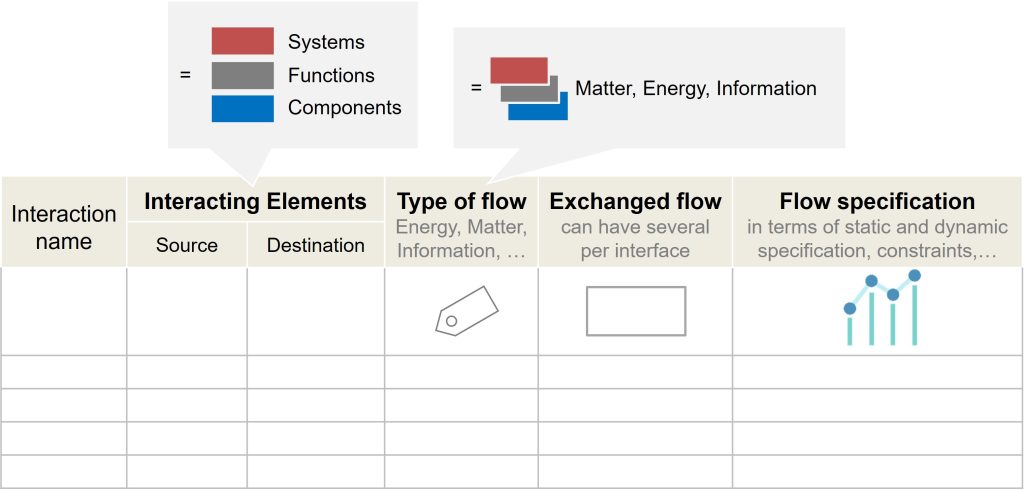
Task: Select the red Systems color swatch
Action: [x=242, y=42]
